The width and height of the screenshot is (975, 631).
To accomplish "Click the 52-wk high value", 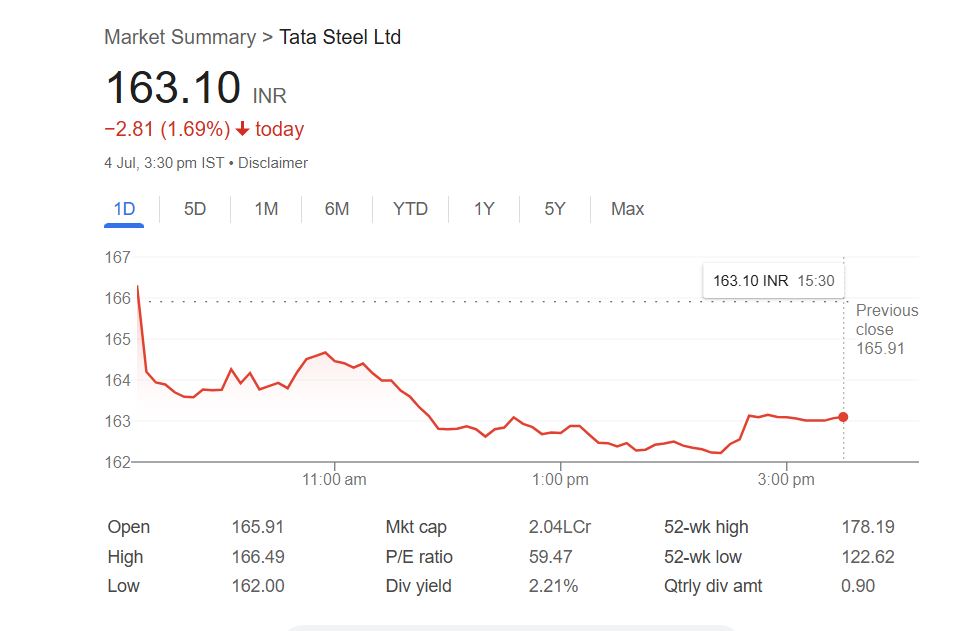I will 867,527.
